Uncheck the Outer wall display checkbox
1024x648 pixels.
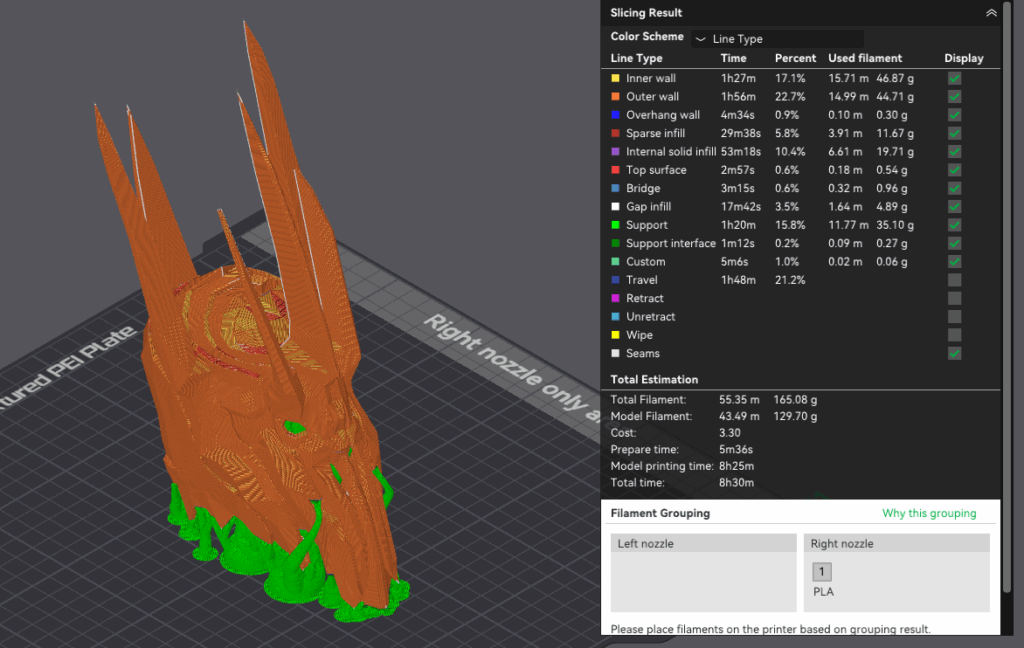tap(955, 97)
